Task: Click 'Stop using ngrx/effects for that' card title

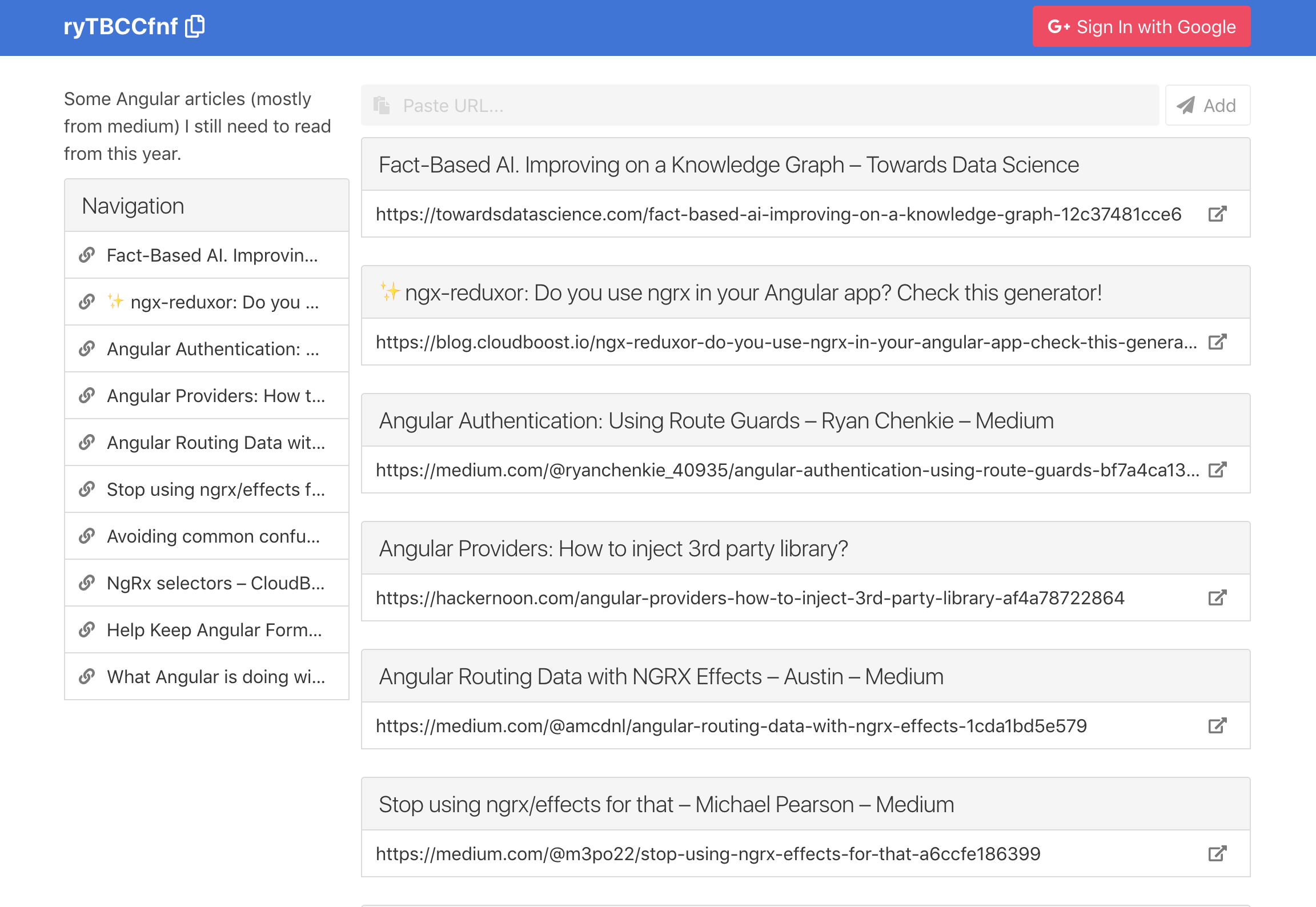Action: tap(667, 804)
